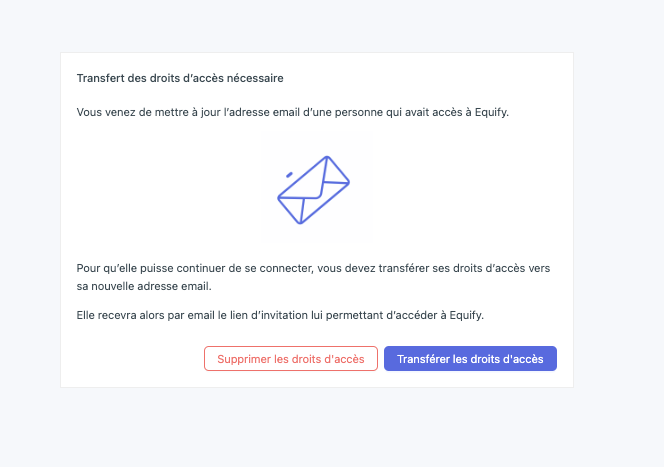The height and width of the screenshot is (467, 664).
Task: Click the small dash mark beside the envelope
Action: (290, 174)
